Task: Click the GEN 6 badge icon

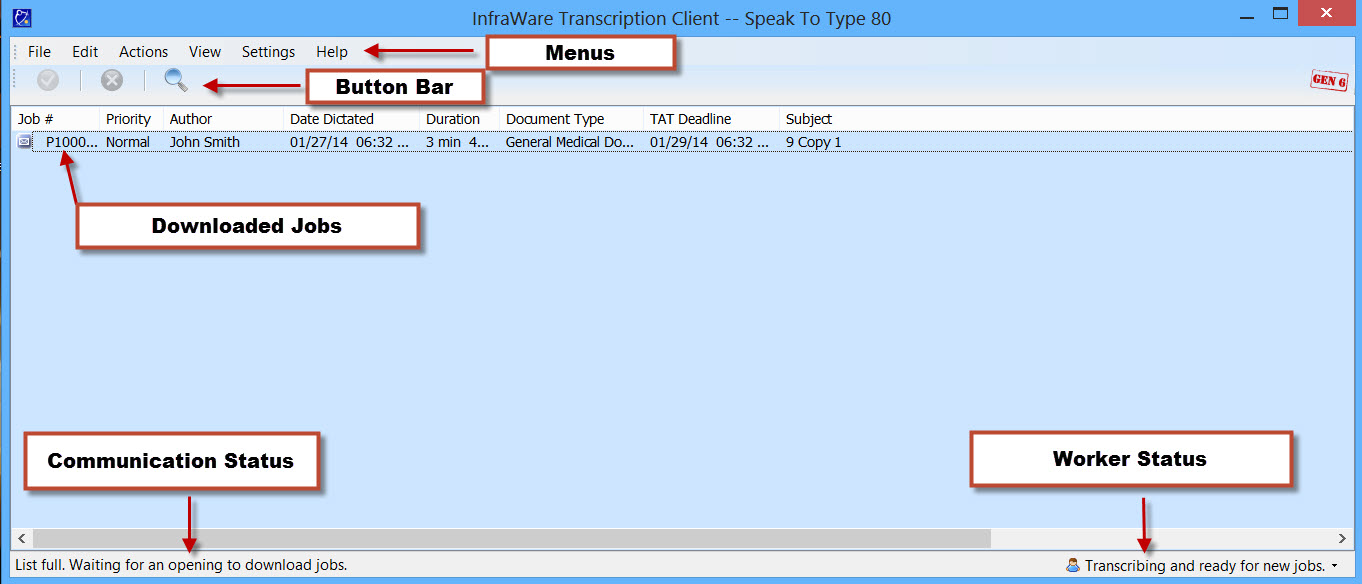Action: (1329, 81)
